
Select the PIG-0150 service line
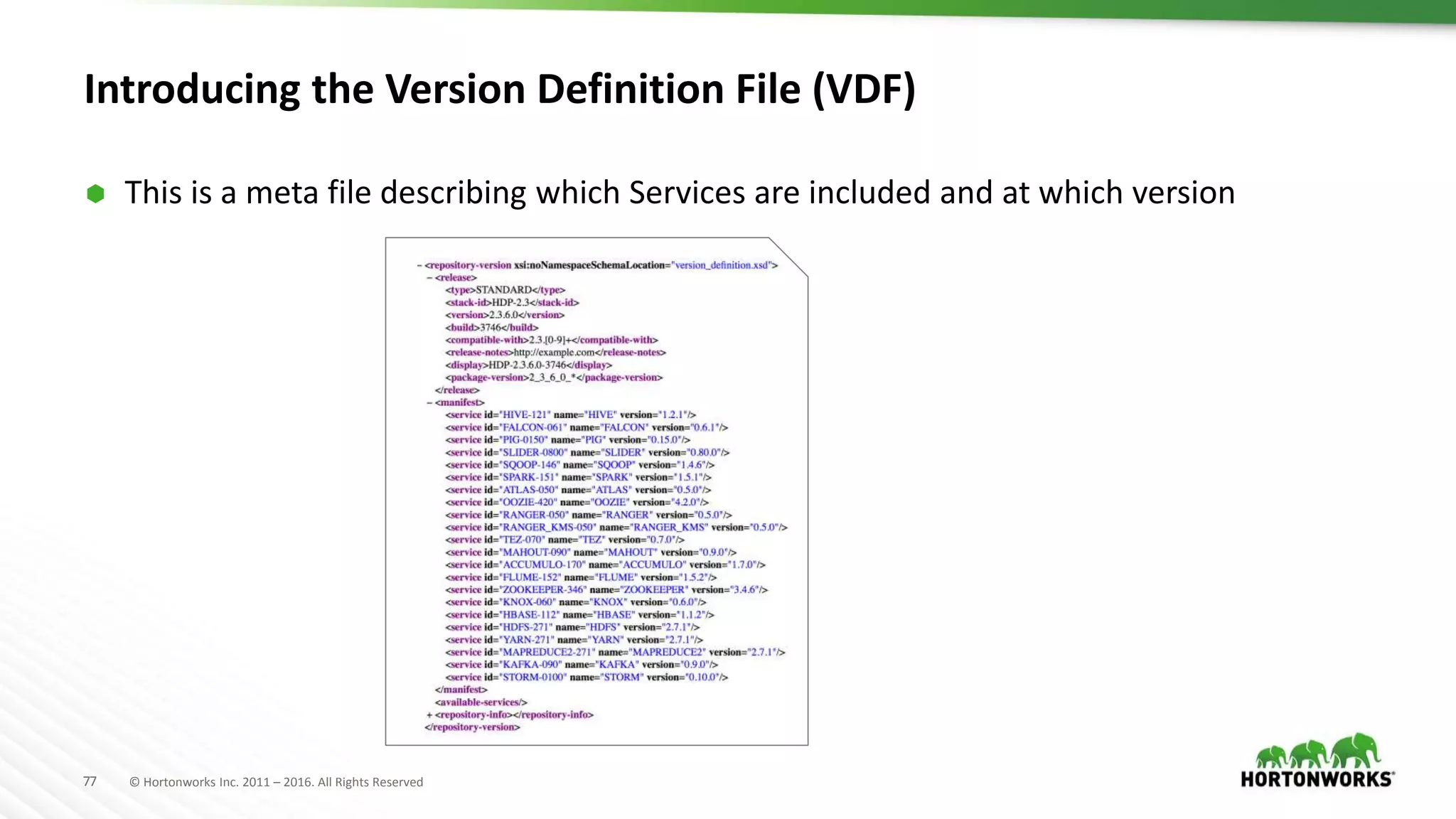(x=567, y=440)
